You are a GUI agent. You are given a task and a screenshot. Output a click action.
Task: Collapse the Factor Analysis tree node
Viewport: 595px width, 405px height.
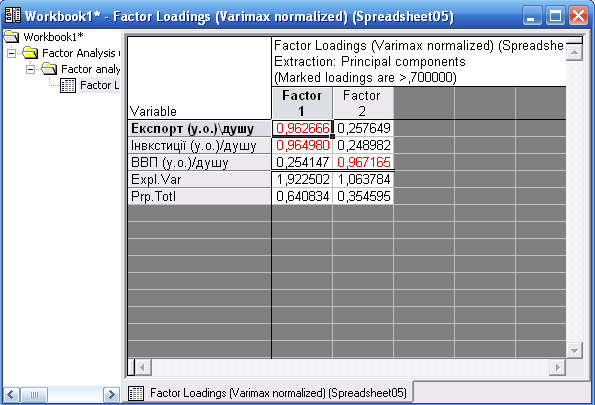11,53
